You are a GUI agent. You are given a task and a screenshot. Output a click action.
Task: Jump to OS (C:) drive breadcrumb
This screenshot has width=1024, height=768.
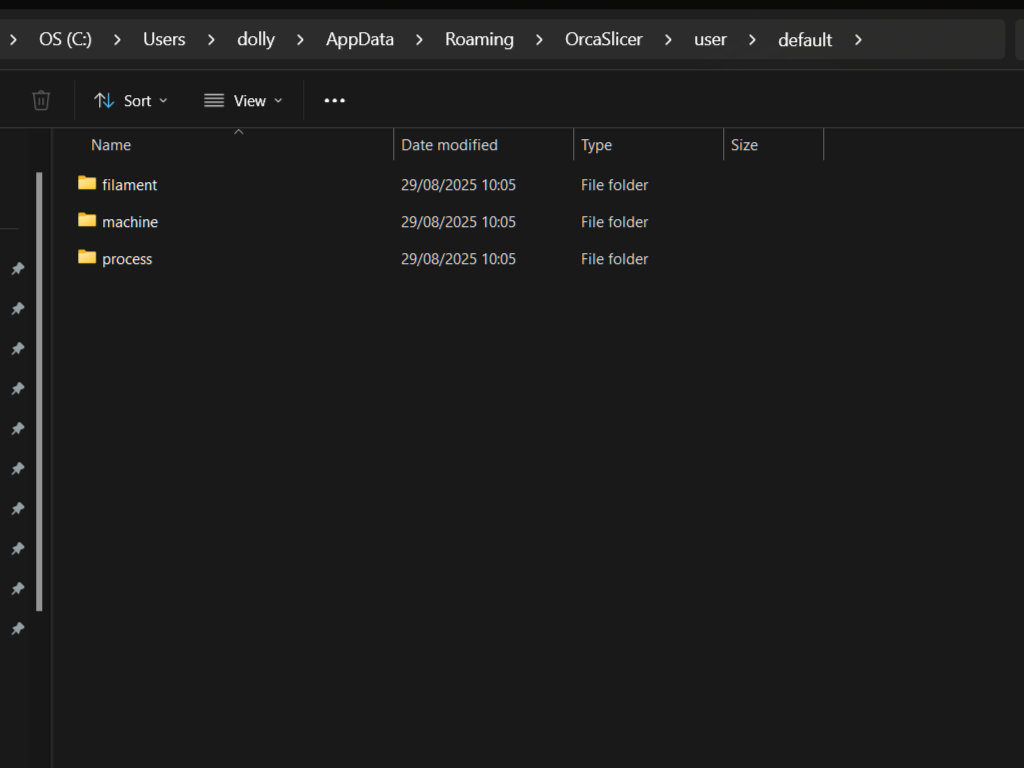coord(65,40)
